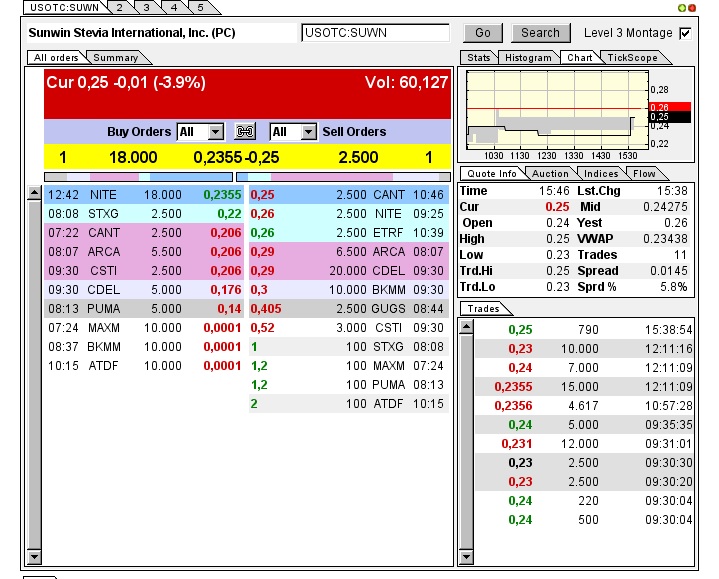Screen dimensions: 719x579
Task: Open the TickScope tab
Action: click(632, 58)
